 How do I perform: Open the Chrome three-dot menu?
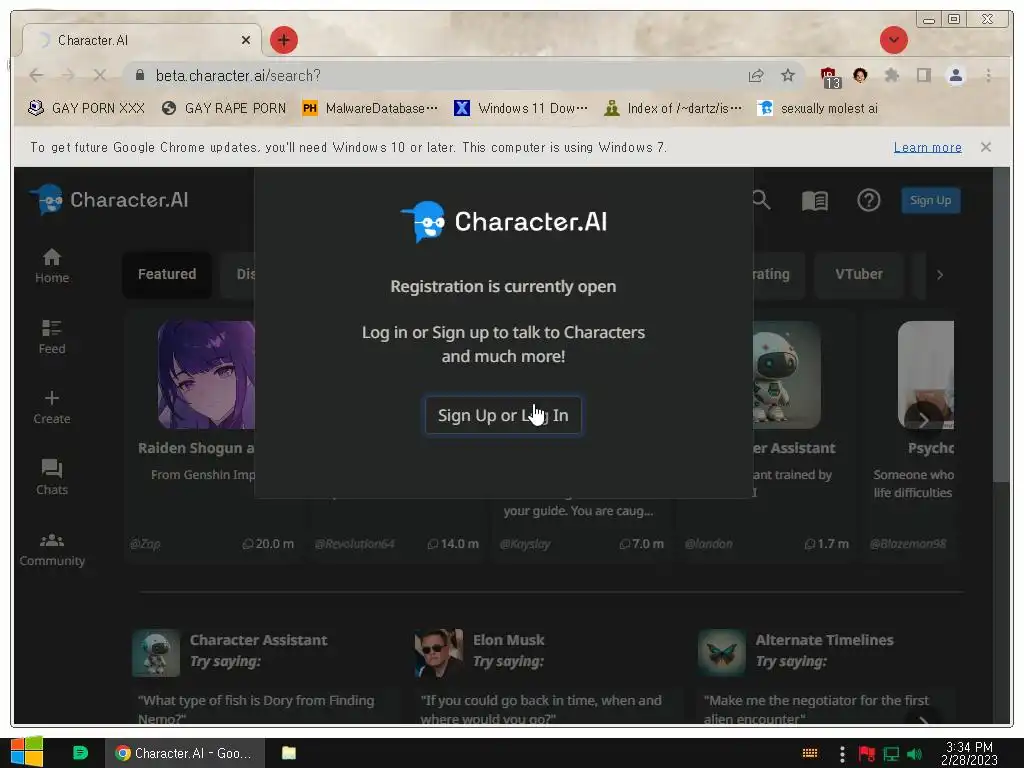pyautogui.click(x=988, y=75)
